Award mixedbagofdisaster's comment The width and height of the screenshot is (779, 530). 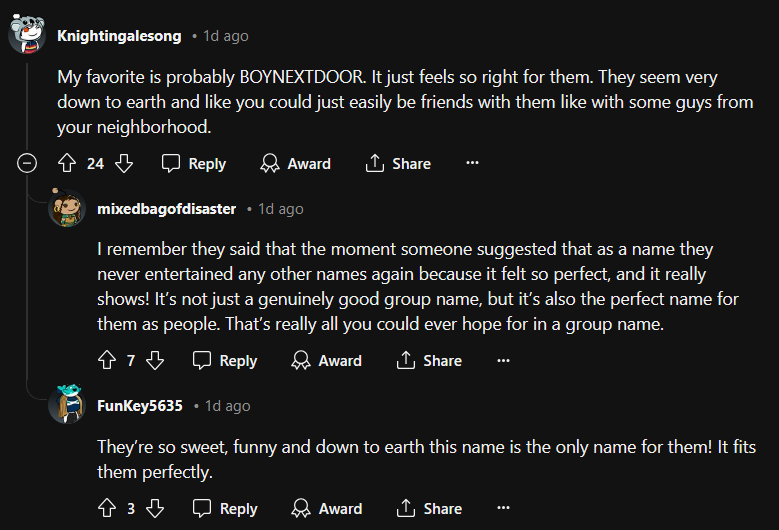pos(326,360)
